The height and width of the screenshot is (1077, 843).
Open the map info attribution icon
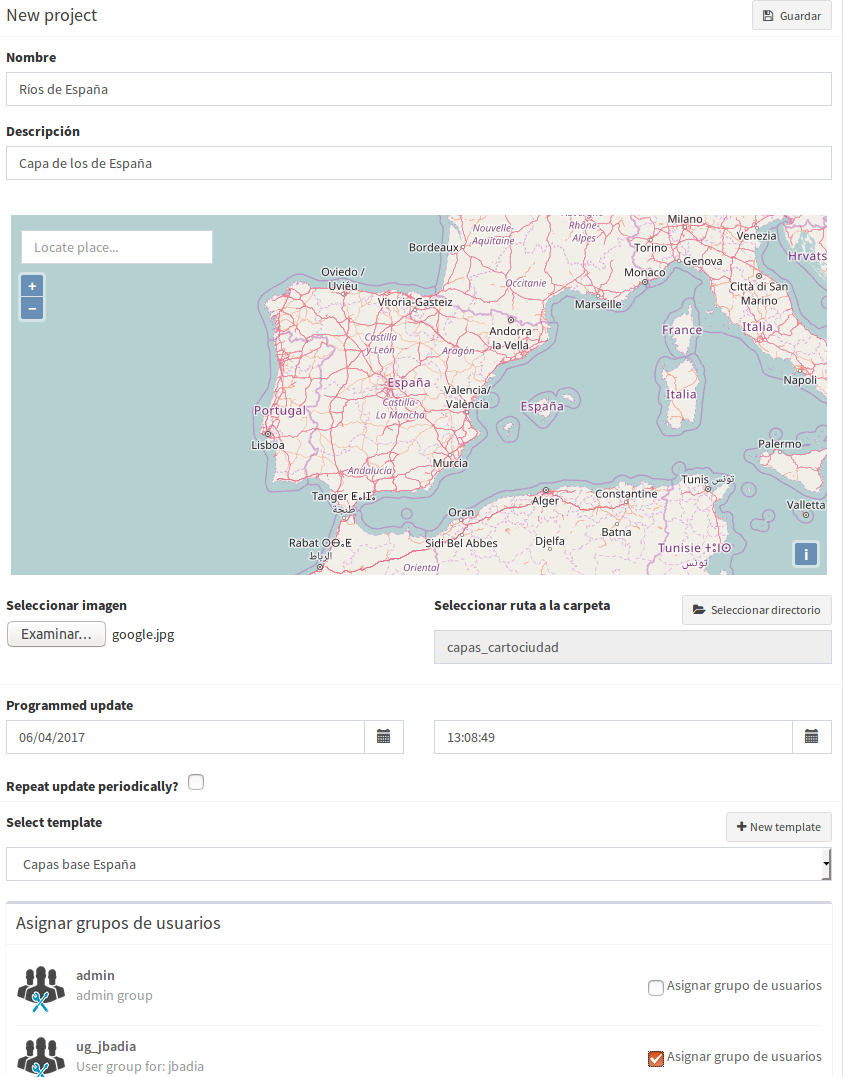click(806, 554)
